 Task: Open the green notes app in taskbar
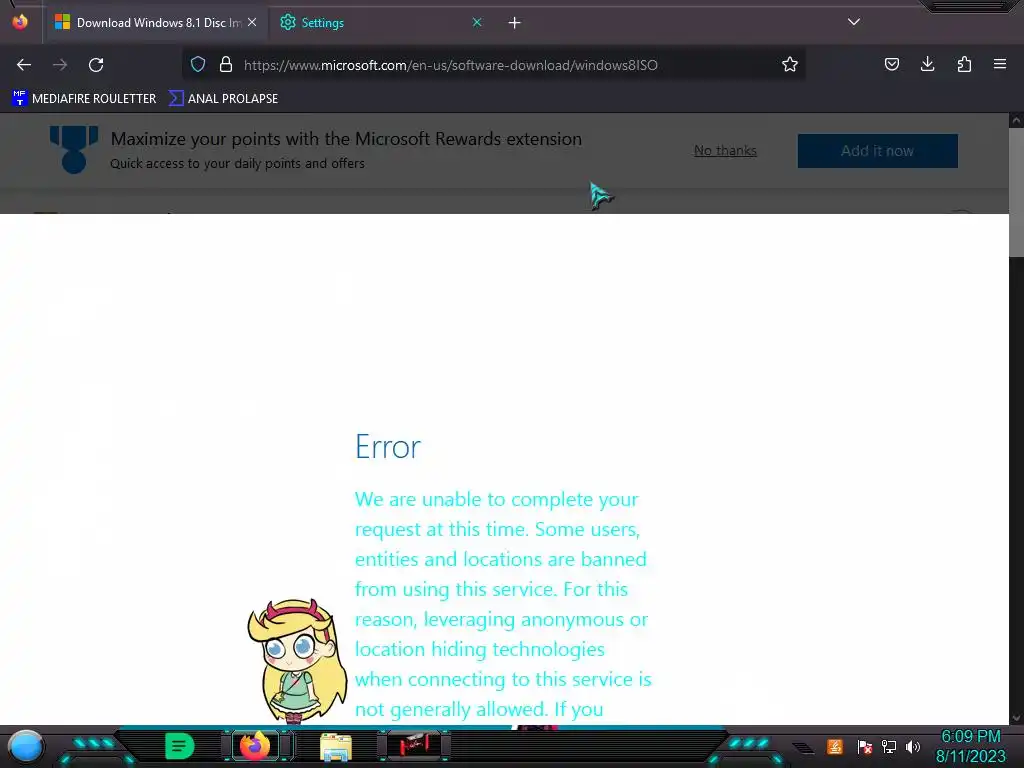[x=179, y=746]
